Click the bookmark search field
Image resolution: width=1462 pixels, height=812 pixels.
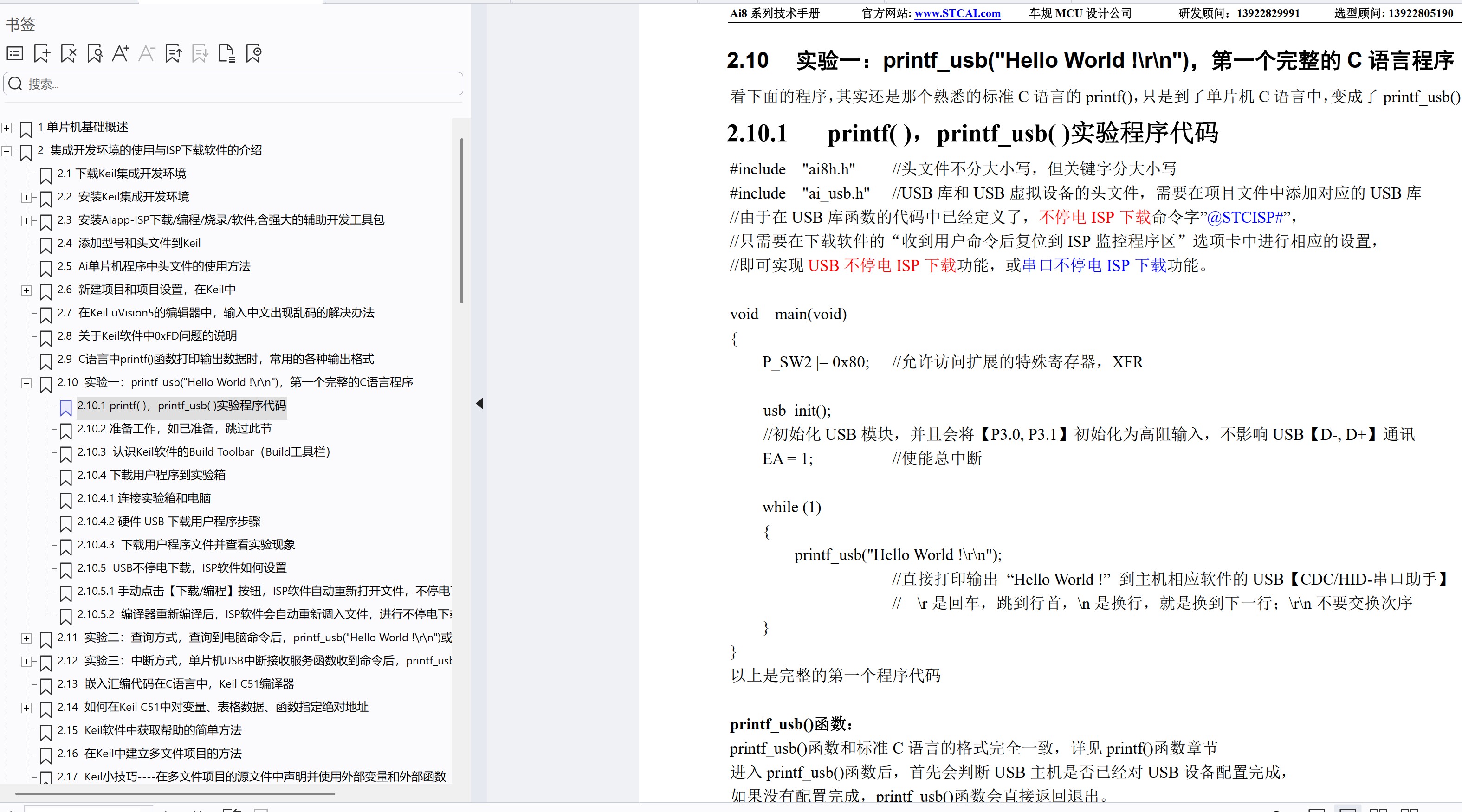point(239,84)
